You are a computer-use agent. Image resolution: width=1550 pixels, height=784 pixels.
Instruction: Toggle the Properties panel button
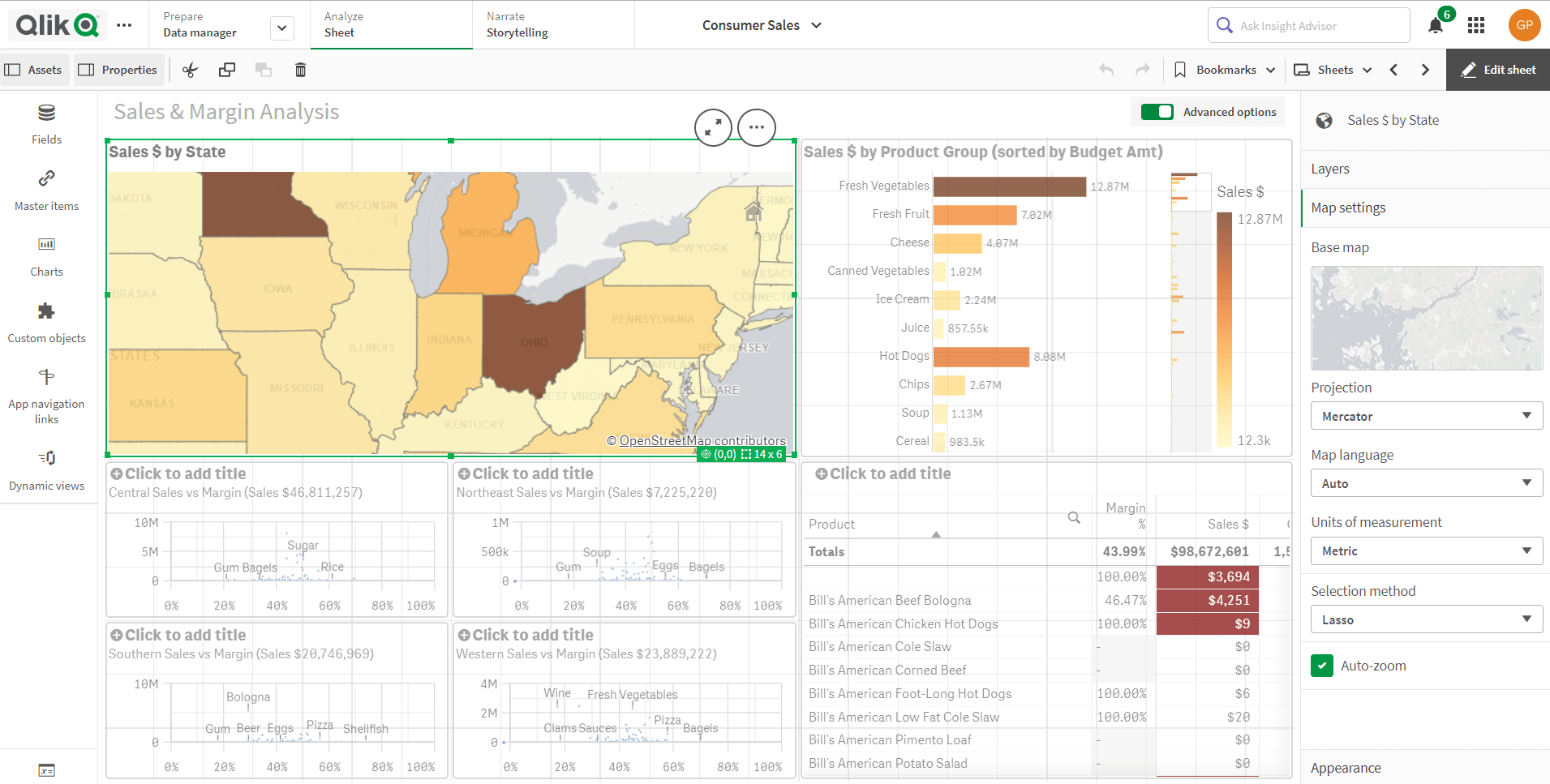(118, 70)
